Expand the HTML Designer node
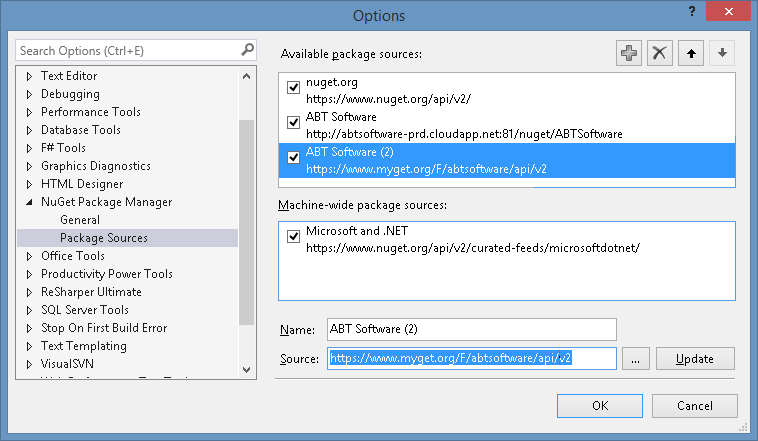Viewport: 758px width, 441px height. pyautogui.click(x=29, y=184)
